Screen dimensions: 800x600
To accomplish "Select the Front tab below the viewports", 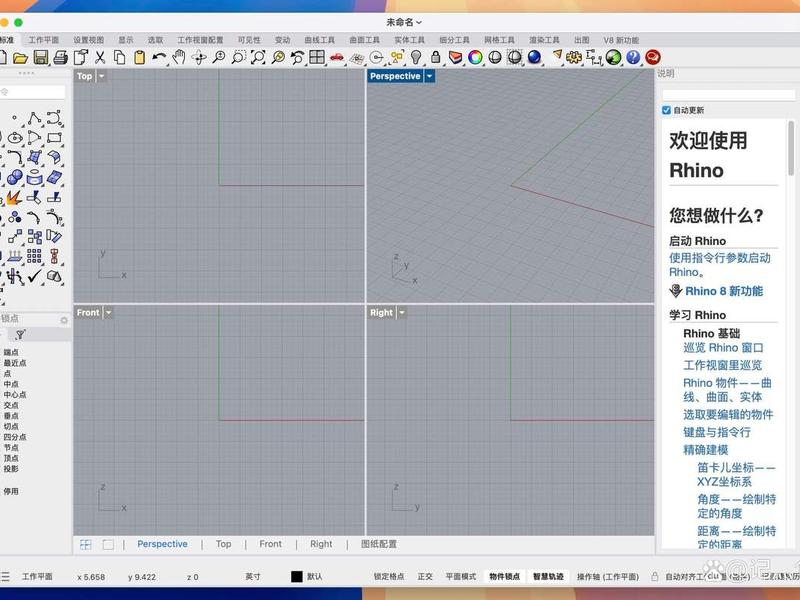I will click(270, 544).
